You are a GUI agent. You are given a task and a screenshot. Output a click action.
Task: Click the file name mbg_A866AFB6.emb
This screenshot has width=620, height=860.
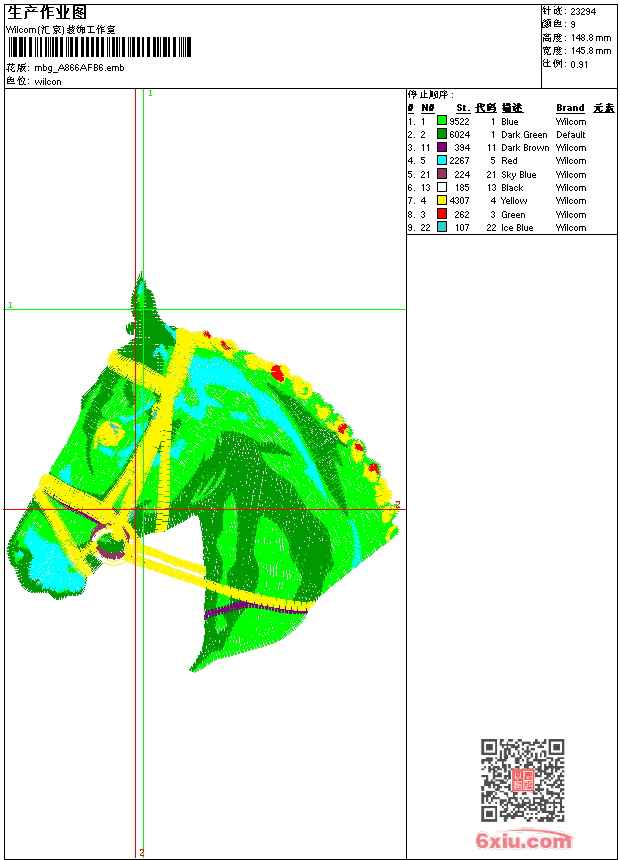point(79,68)
